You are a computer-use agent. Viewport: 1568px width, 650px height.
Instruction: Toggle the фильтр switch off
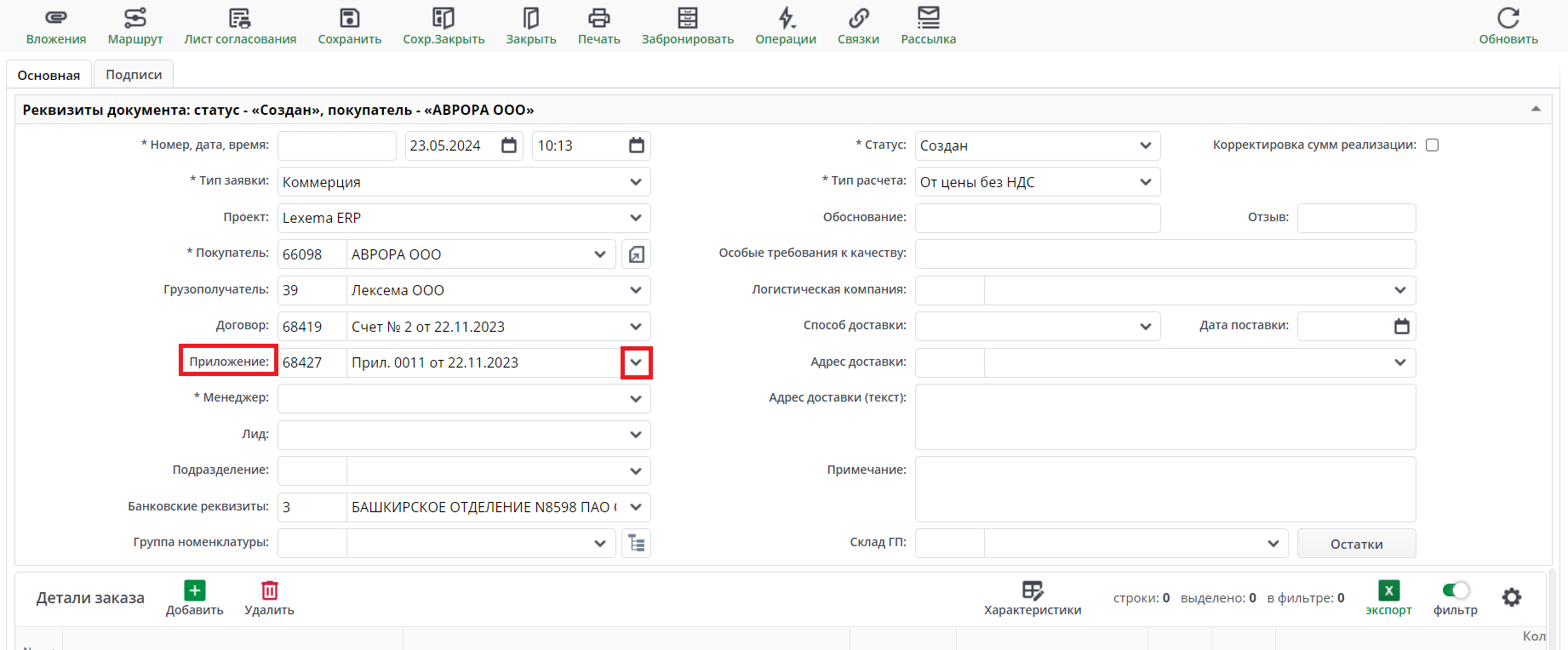[1456, 590]
